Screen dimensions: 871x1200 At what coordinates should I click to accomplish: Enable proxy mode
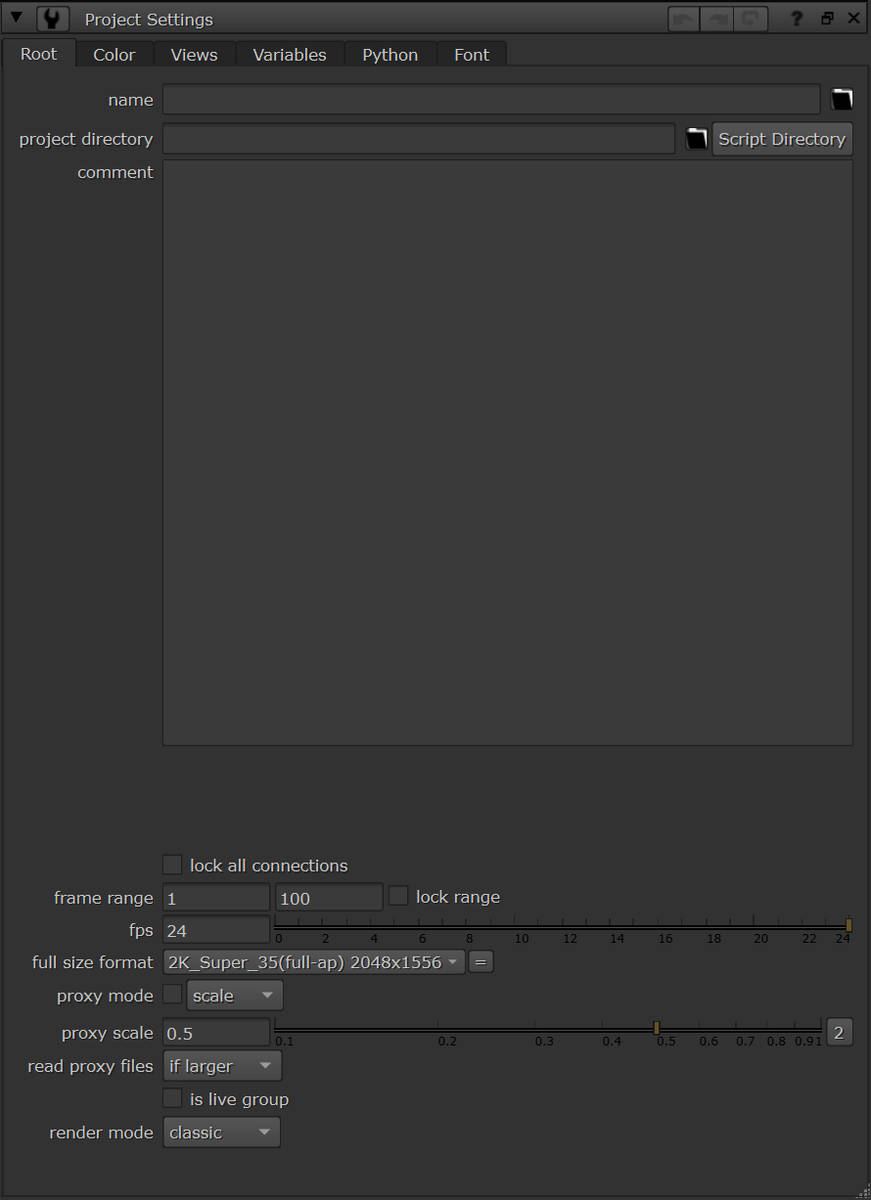(171, 994)
